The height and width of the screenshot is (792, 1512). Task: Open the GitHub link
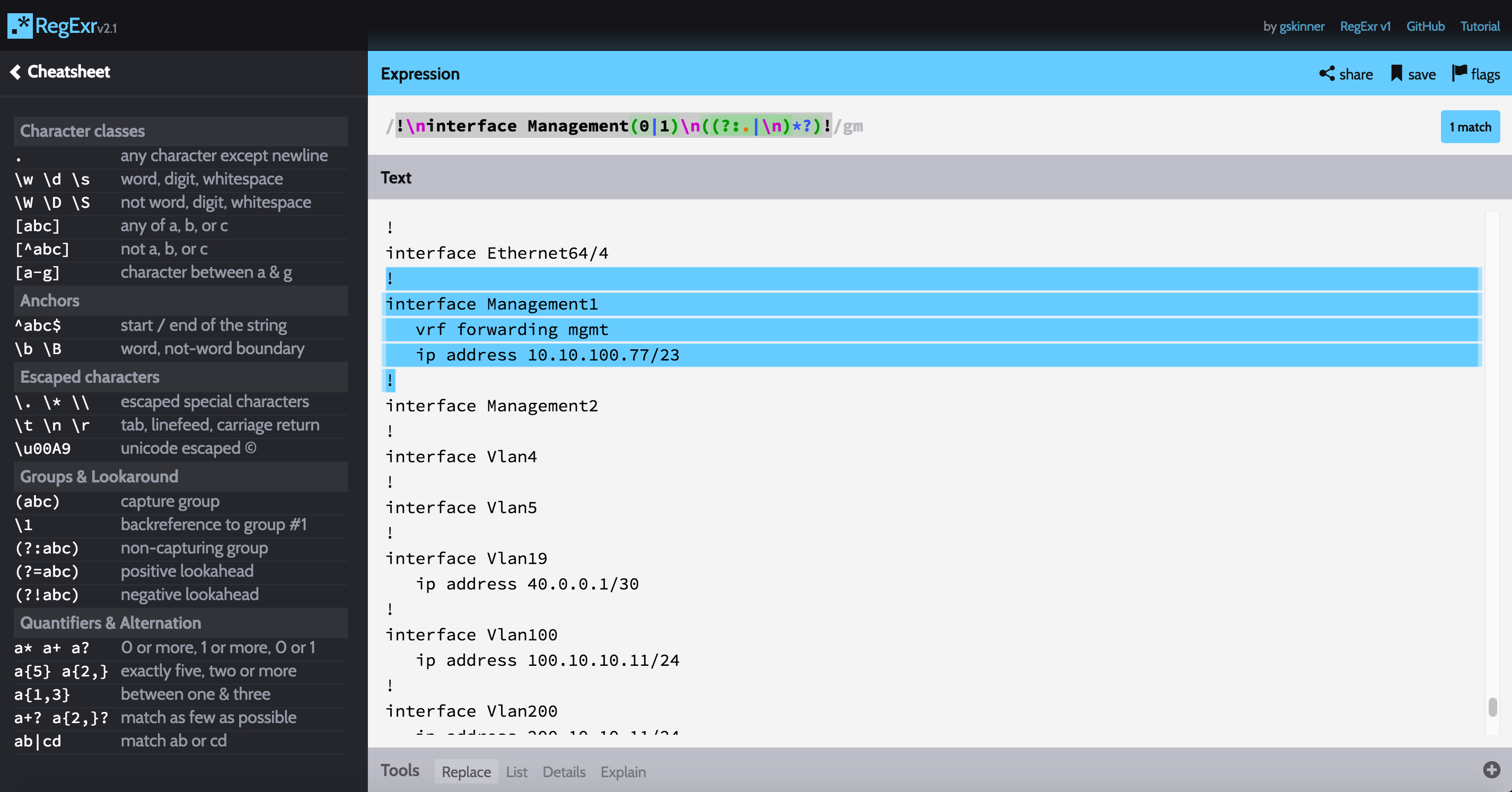click(x=1425, y=27)
